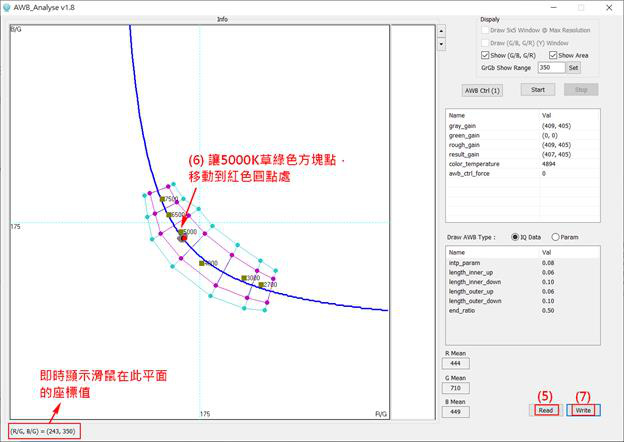Viewport: 624px width, 442px height.
Task: Click the (R/G, B/G) coordinate readout in the status bar
Action: pos(43,432)
